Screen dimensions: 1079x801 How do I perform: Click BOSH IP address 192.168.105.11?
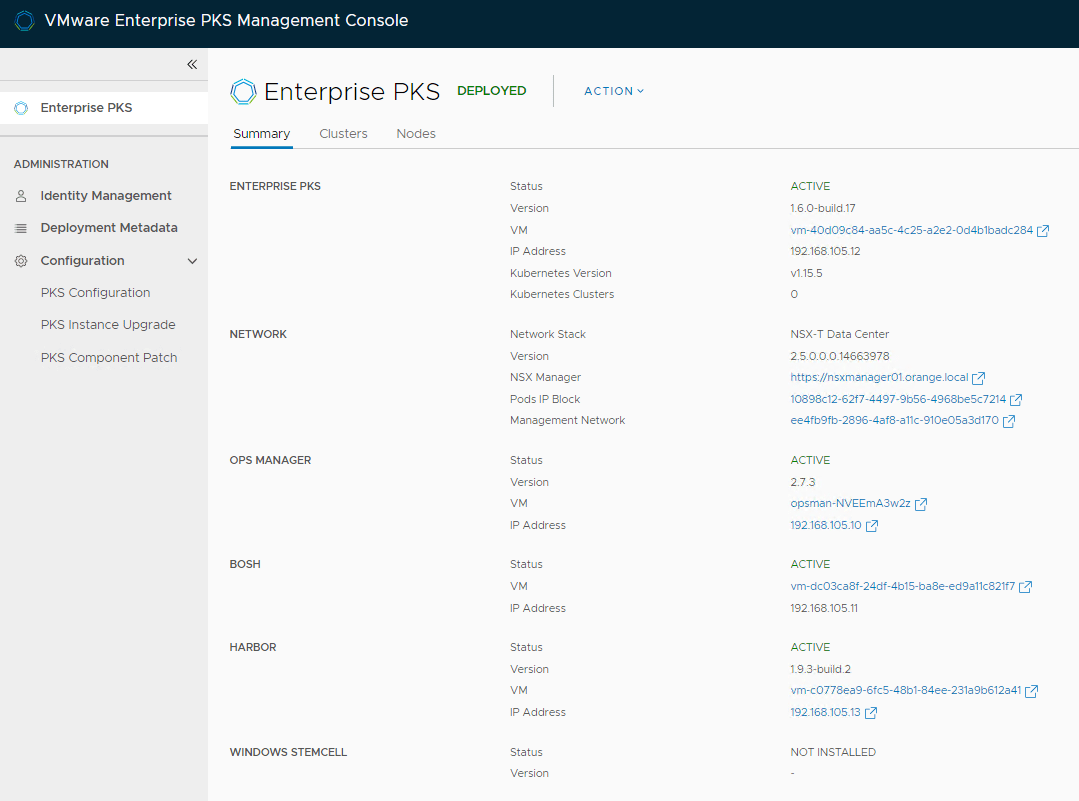[x=824, y=608]
